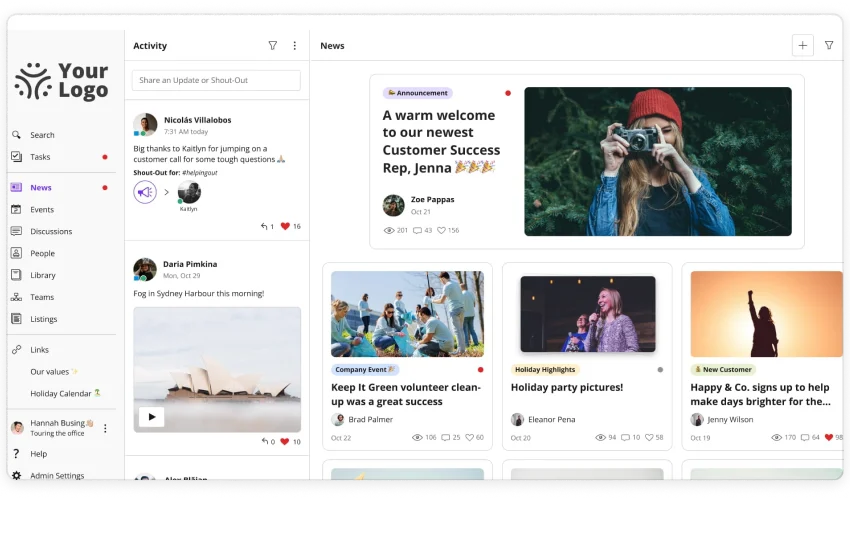This screenshot has width=850, height=533.
Task: Open the Library section
Action: click(42, 275)
